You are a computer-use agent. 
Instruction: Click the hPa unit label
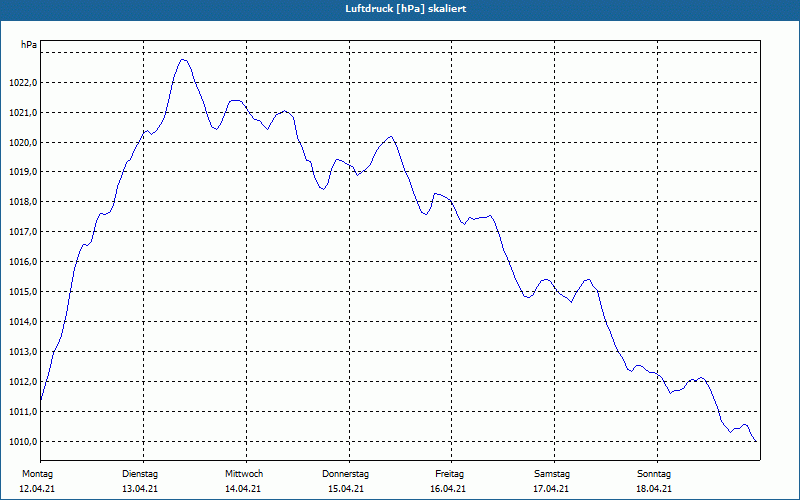pyautogui.click(x=29, y=45)
